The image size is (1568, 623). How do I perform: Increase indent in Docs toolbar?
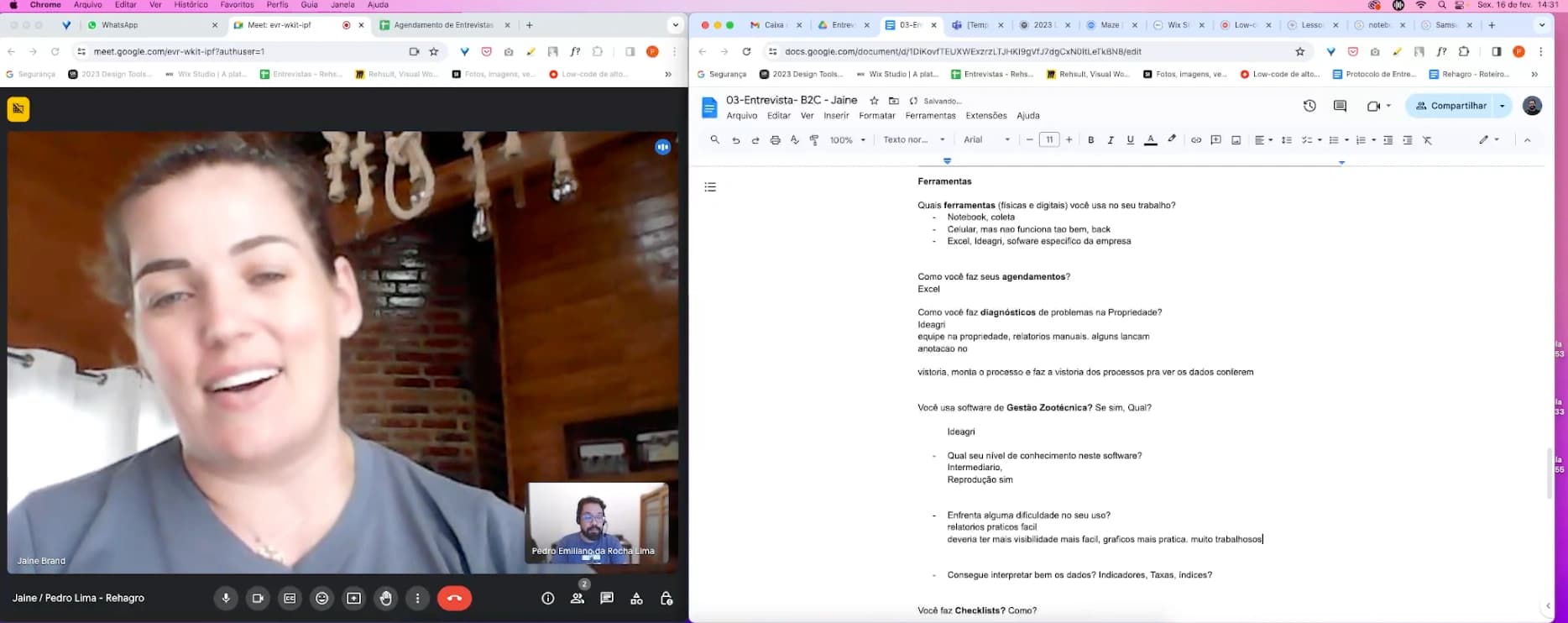(1408, 140)
